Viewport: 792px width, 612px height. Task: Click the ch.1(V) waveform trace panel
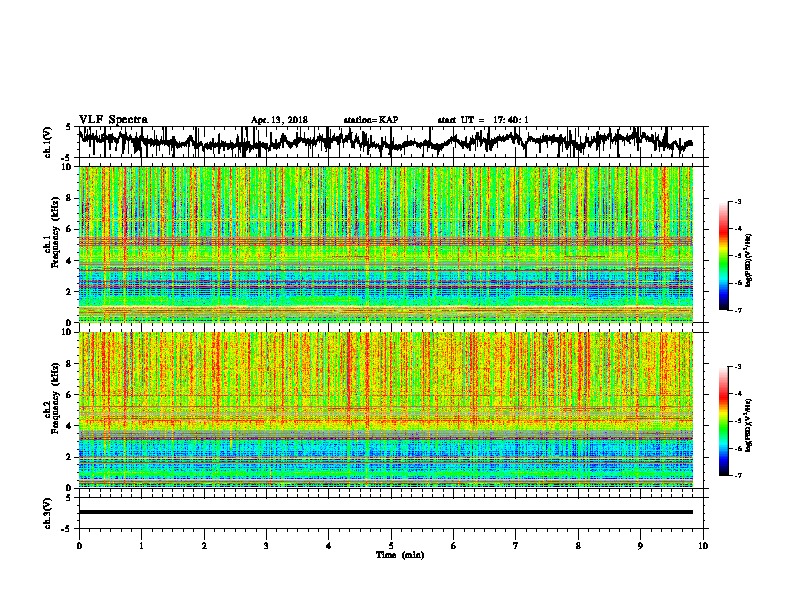(391, 142)
